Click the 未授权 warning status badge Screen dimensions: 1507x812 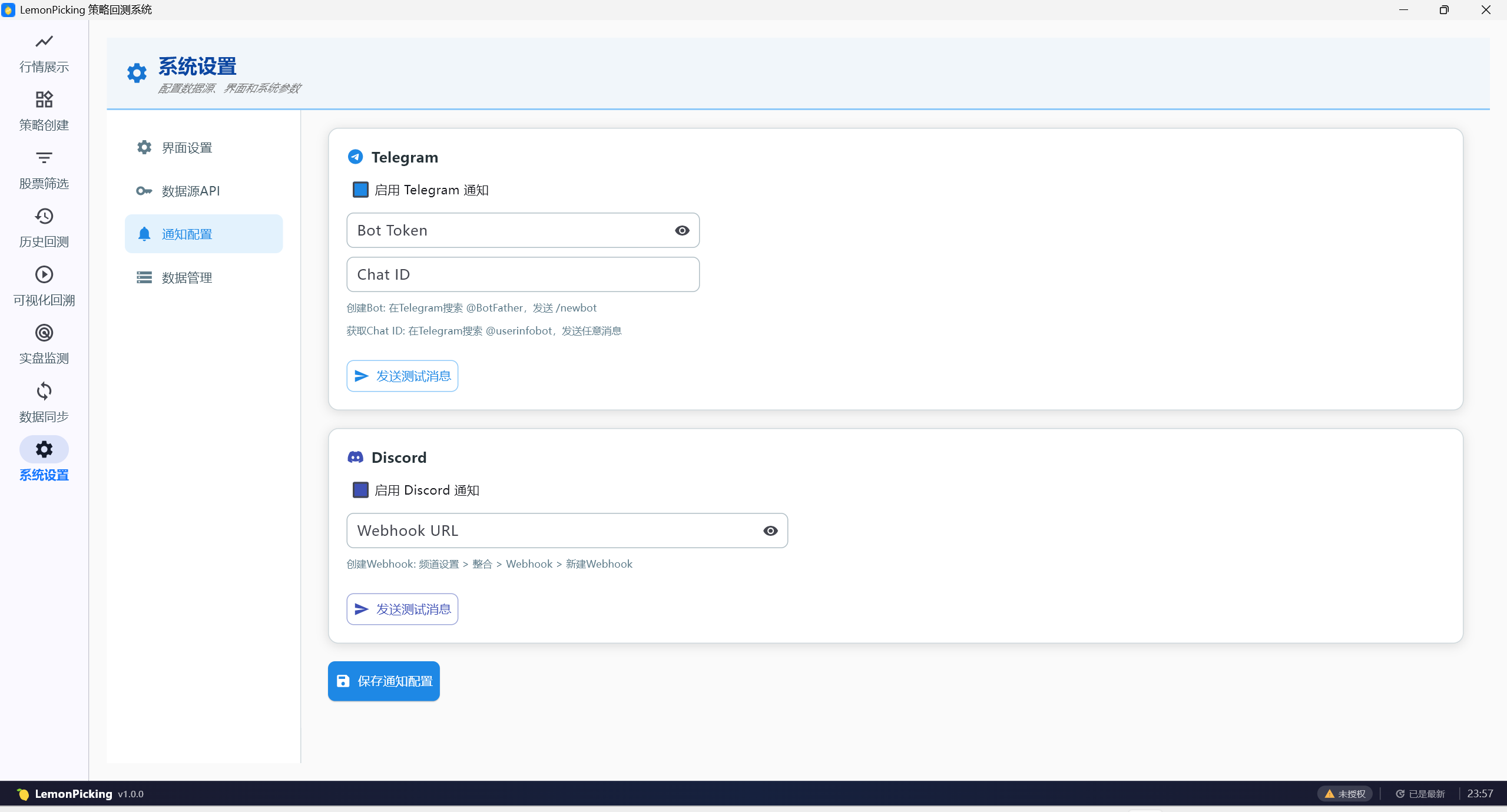1345,794
